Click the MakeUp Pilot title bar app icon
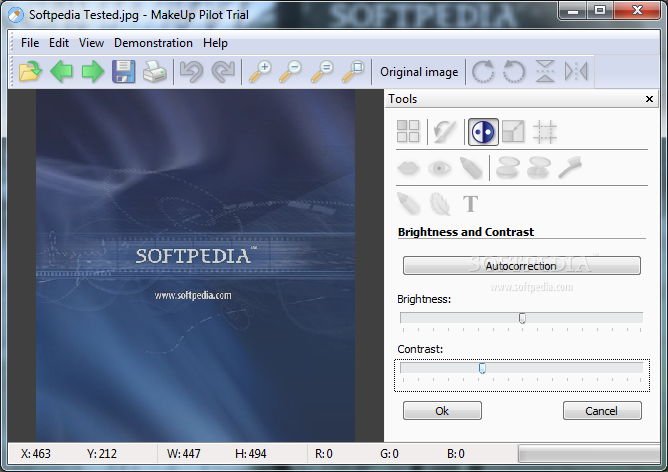Screen dimensions: 668x472 pos(16,15)
